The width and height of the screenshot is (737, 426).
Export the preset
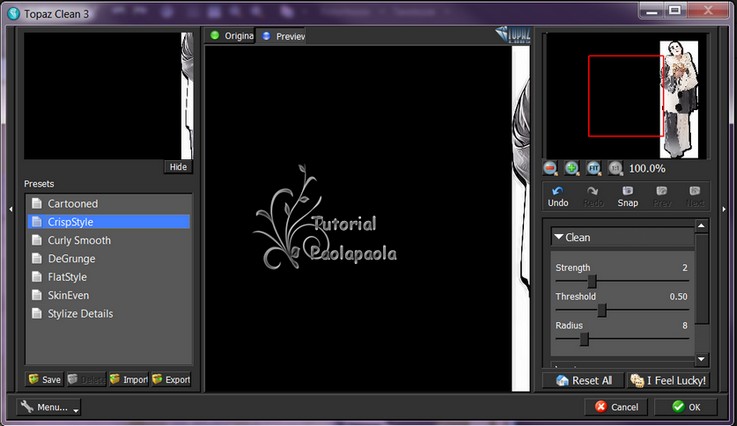171,379
